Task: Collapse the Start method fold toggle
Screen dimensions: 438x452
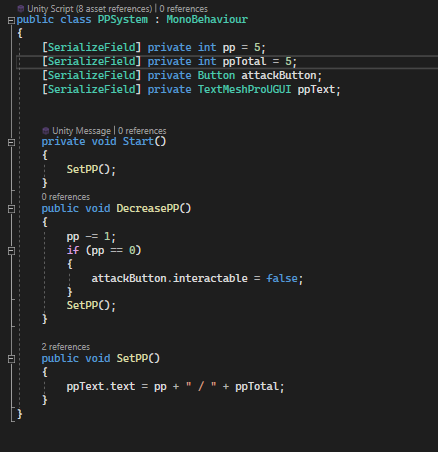Action: [11, 143]
